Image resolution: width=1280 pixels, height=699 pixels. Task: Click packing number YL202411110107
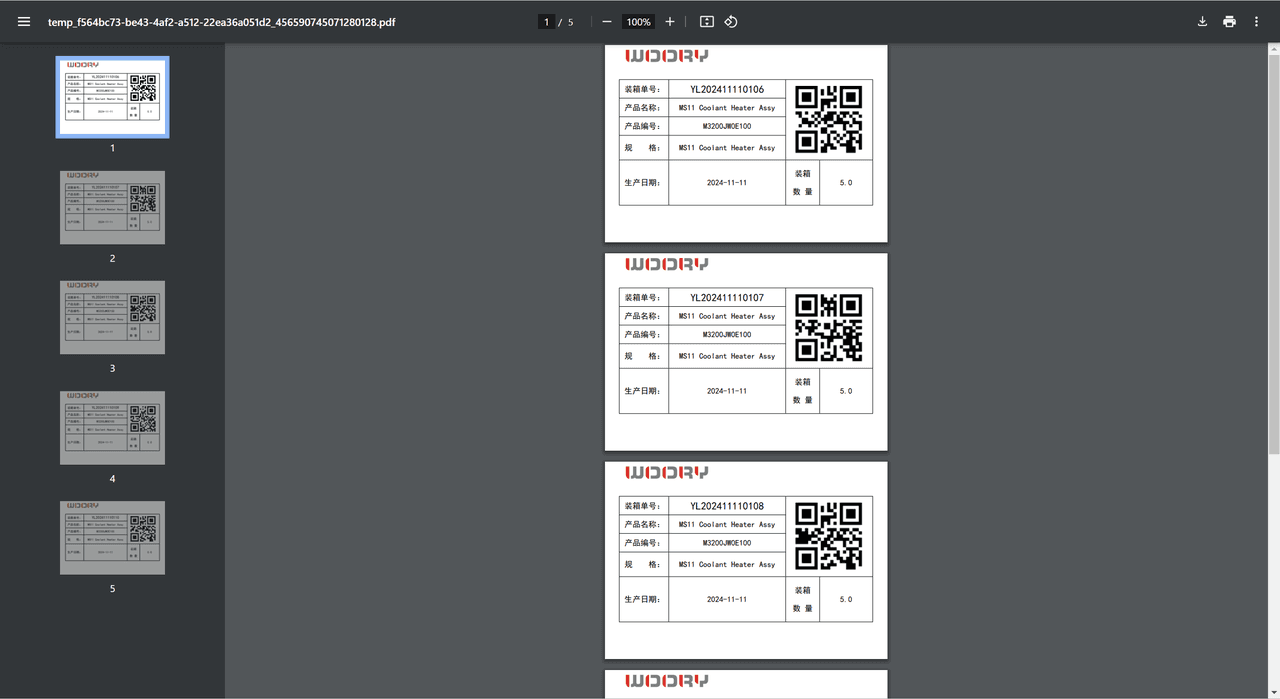tap(727, 297)
